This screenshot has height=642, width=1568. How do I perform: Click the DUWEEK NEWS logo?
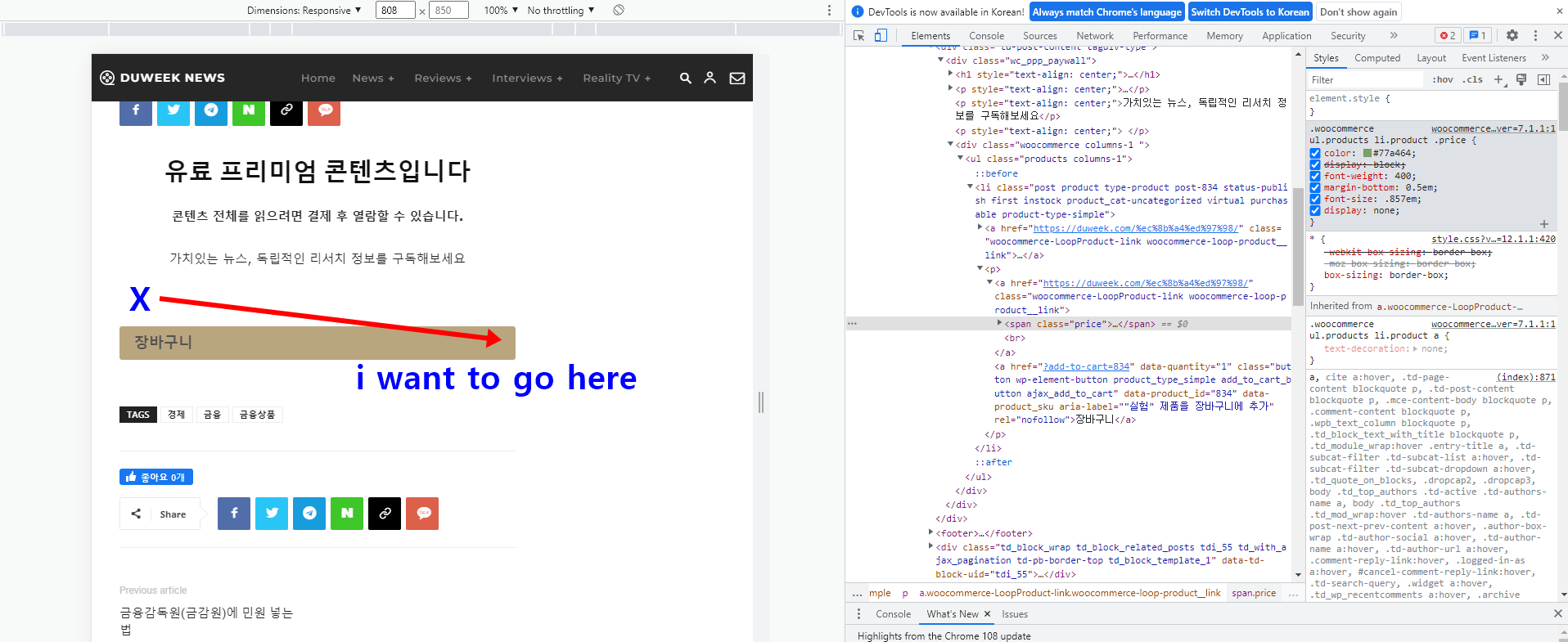(x=163, y=78)
